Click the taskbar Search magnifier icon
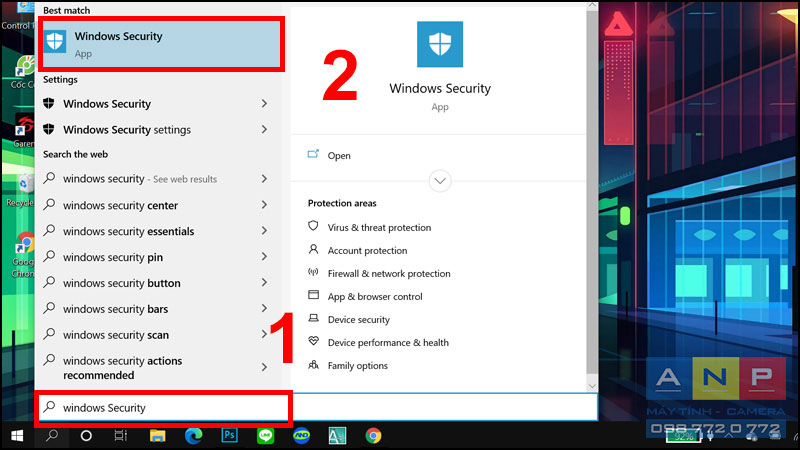800x450 pixels. 52,436
